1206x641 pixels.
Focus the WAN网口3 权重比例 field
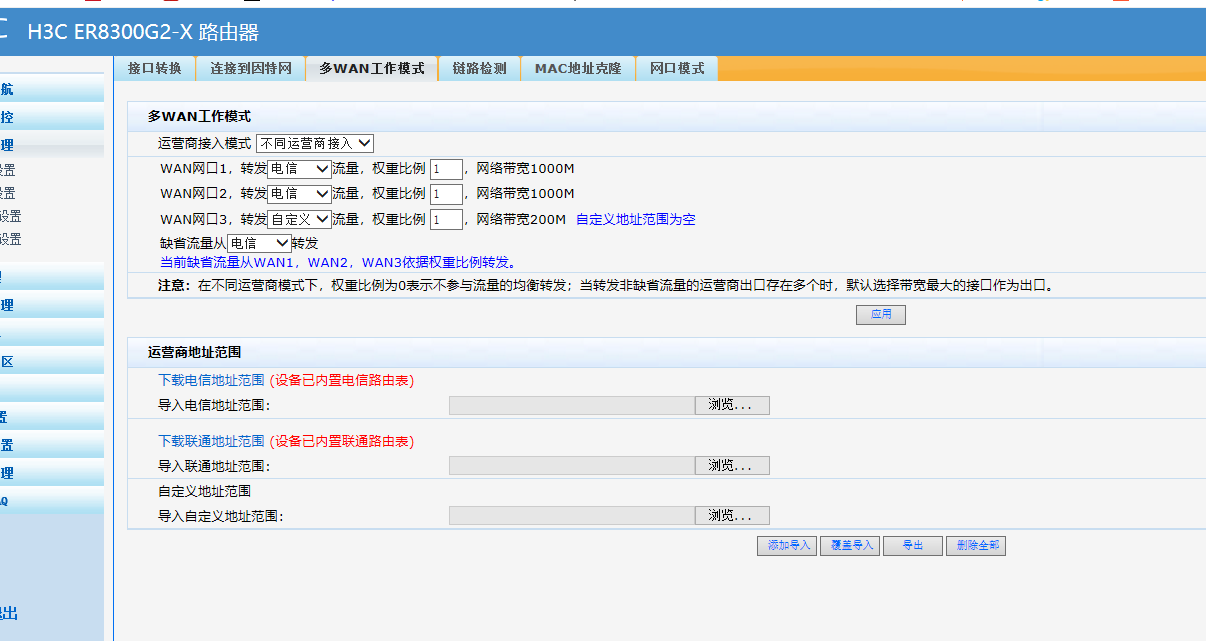pos(446,219)
